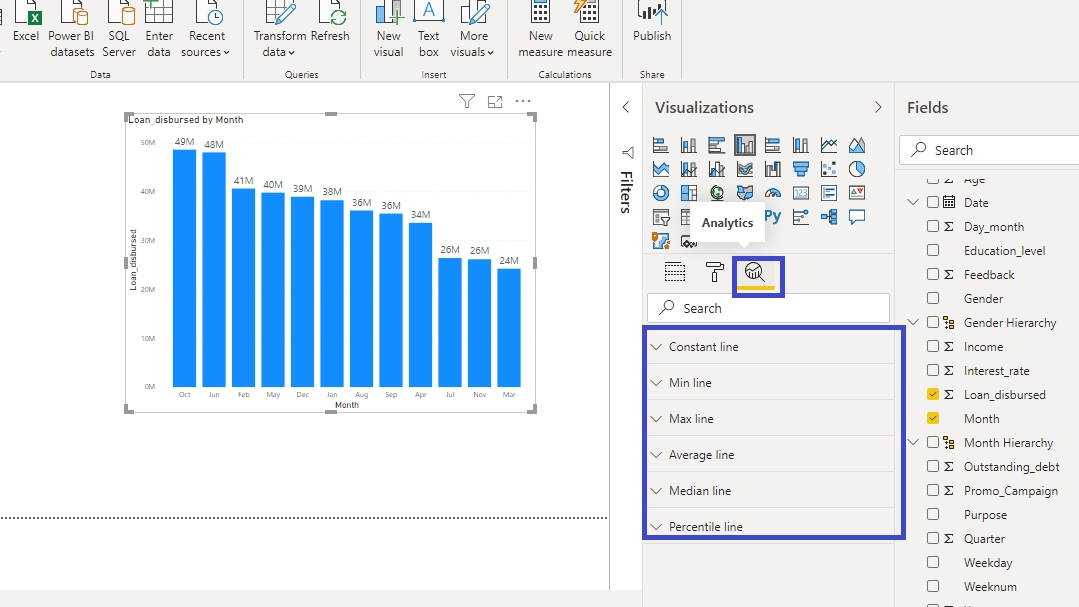Select the Q&A speech bubble visual
This screenshot has width=1079, height=607.
(856, 216)
